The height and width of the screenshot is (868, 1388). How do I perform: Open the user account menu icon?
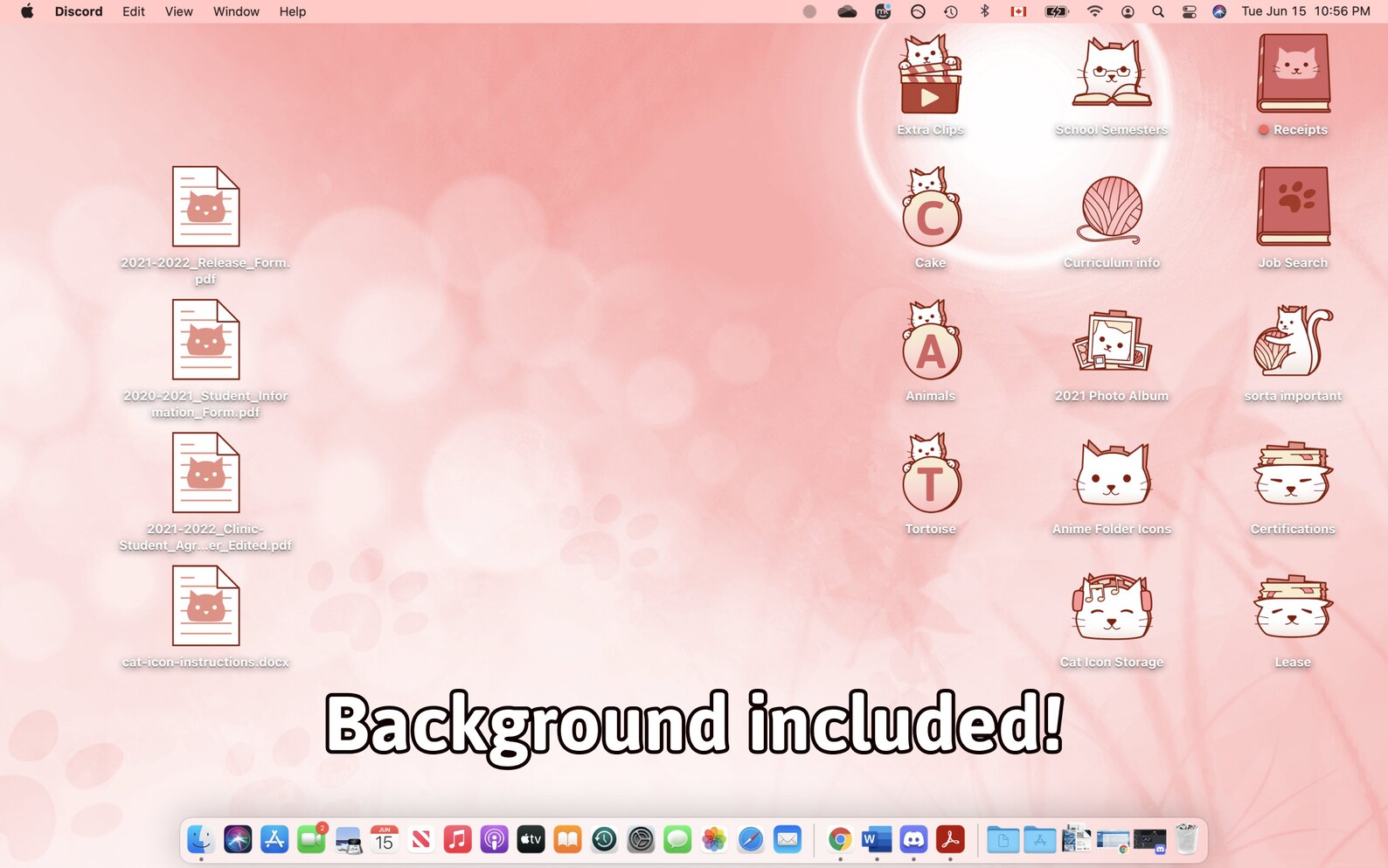click(1128, 11)
